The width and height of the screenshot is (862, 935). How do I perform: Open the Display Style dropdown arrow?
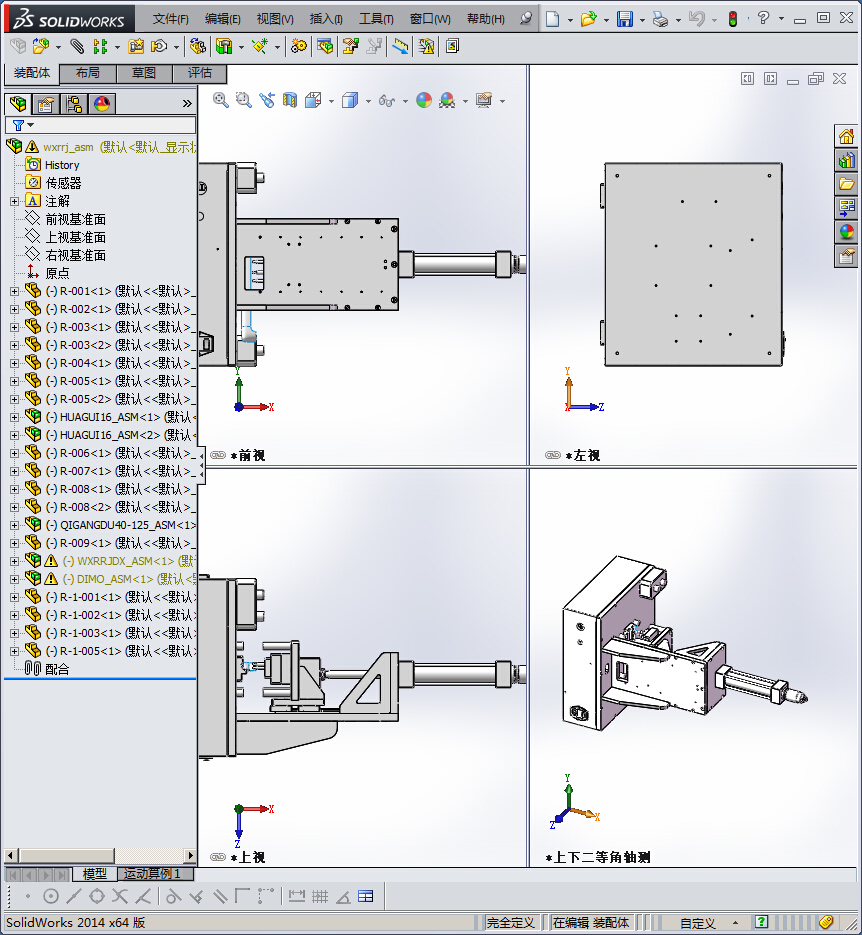368,101
